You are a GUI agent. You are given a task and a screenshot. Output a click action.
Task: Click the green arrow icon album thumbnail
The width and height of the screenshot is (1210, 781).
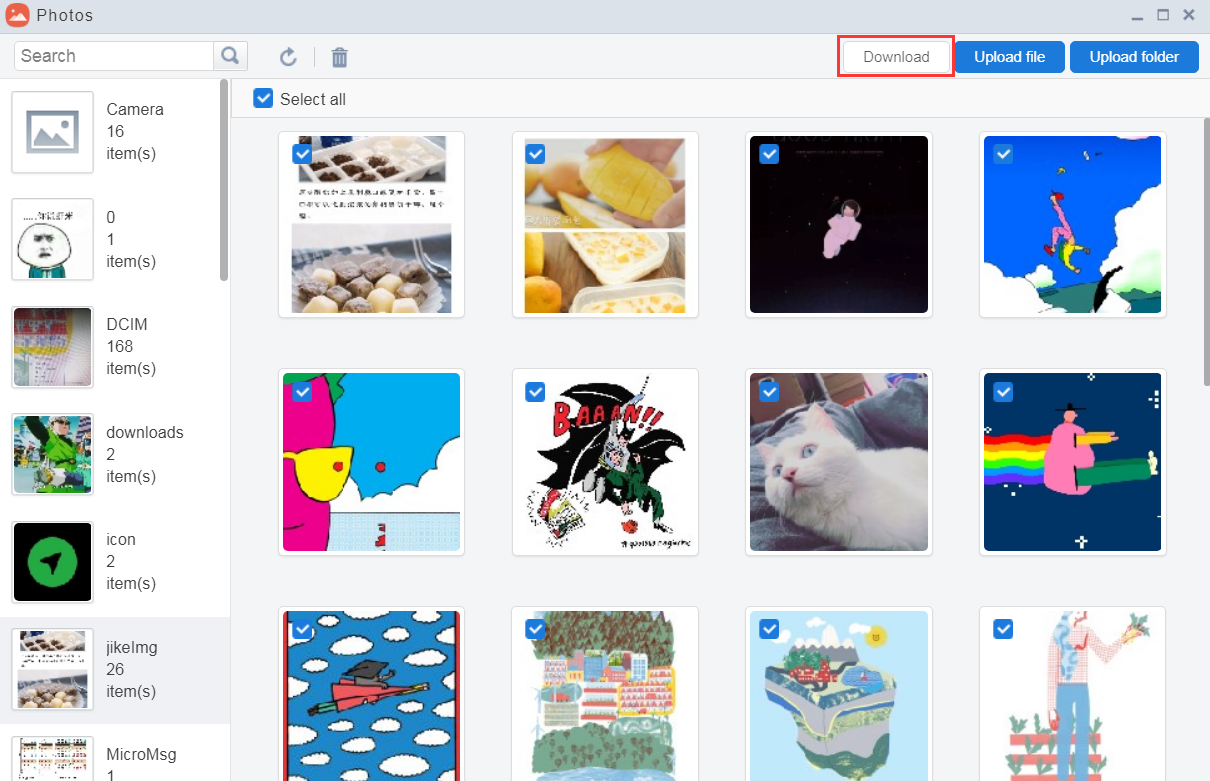pos(53,562)
